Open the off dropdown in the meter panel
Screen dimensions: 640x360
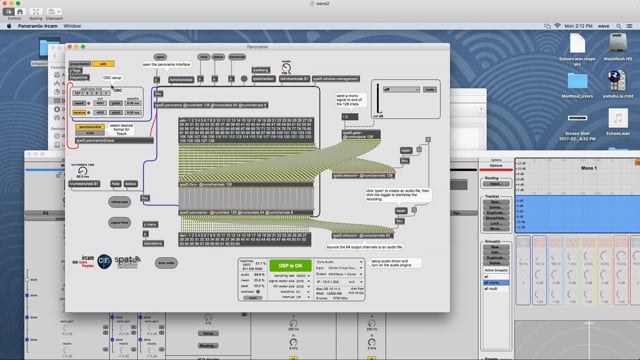401,89
